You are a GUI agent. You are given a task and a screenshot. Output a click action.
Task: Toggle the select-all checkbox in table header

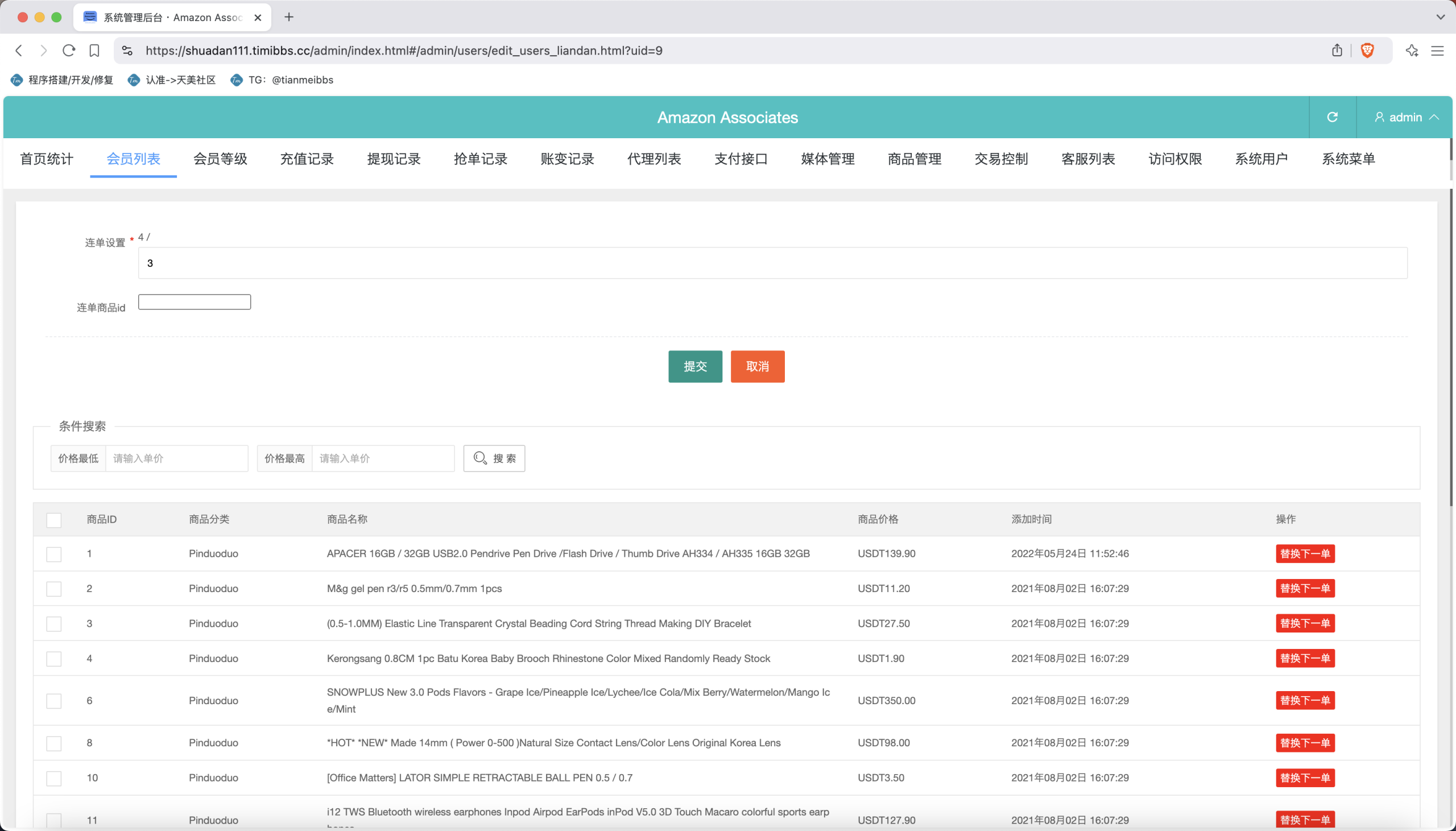(x=53, y=520)
